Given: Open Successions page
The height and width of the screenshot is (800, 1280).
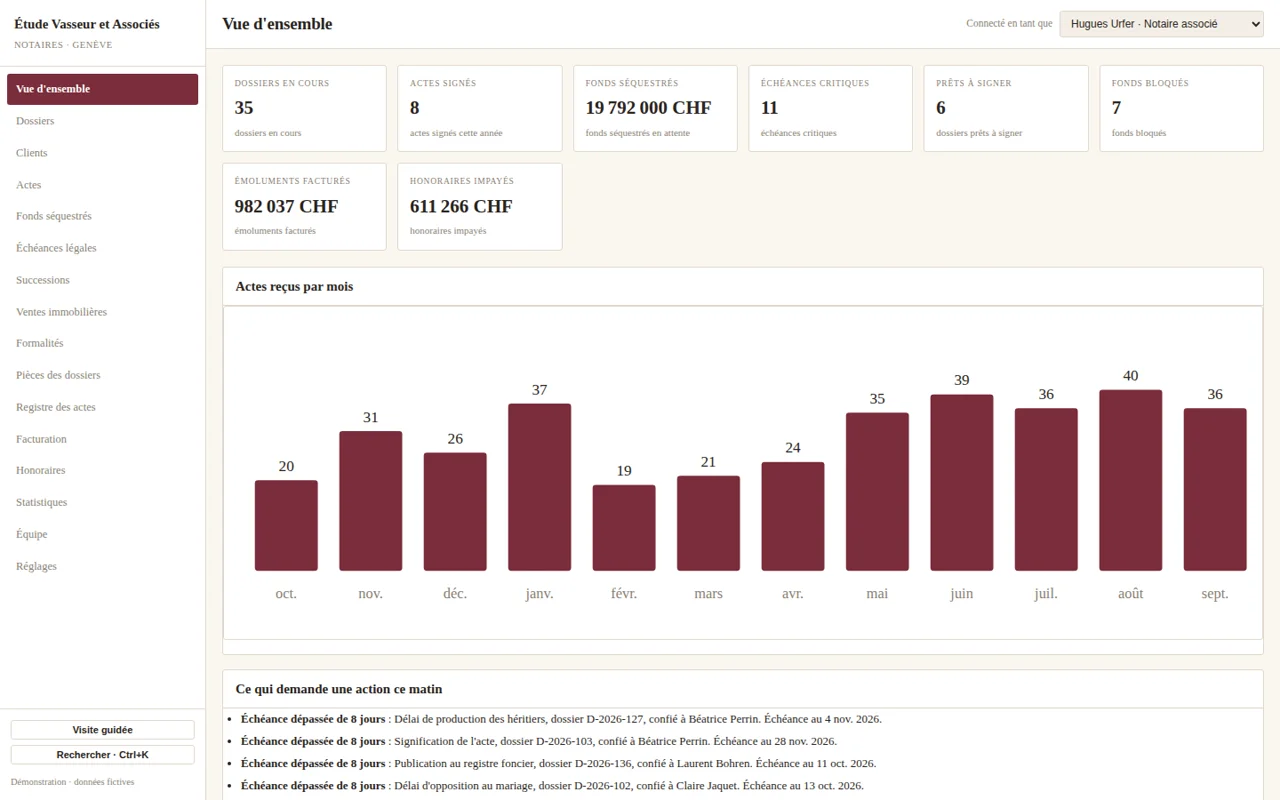Looking at the screenshot, I should coord(102,280).
